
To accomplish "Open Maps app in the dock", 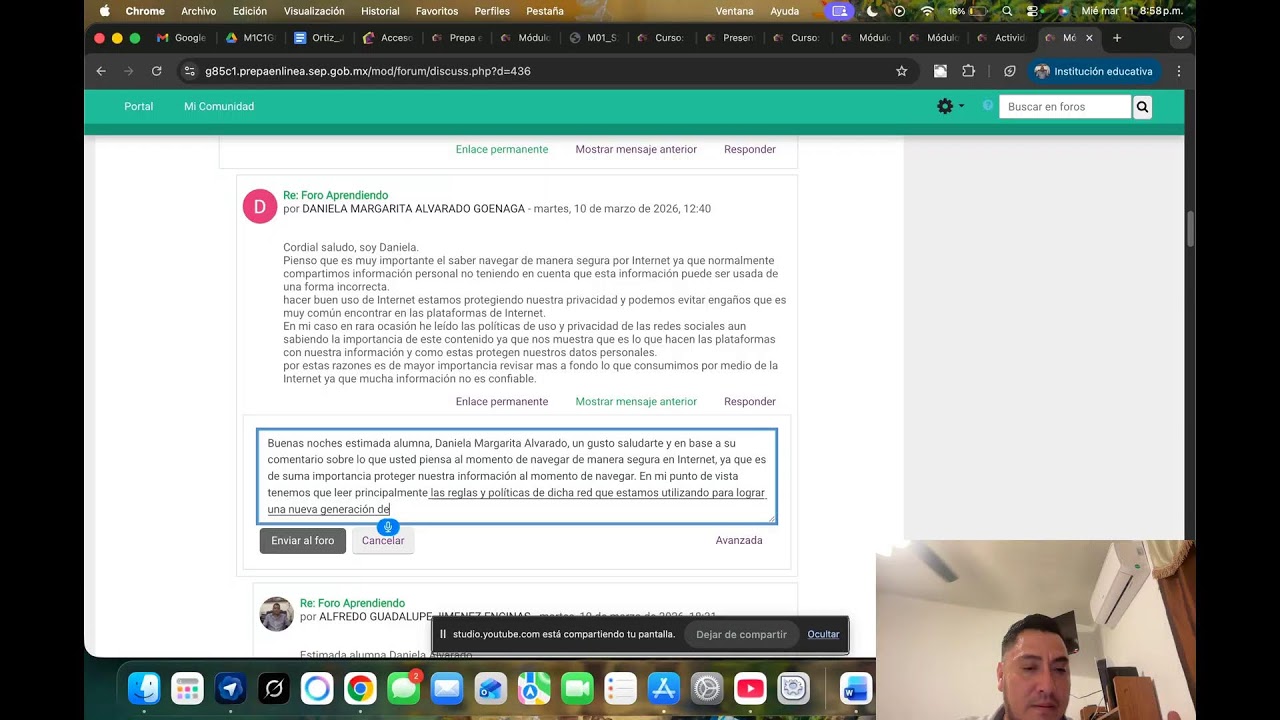I will (533, 688).
